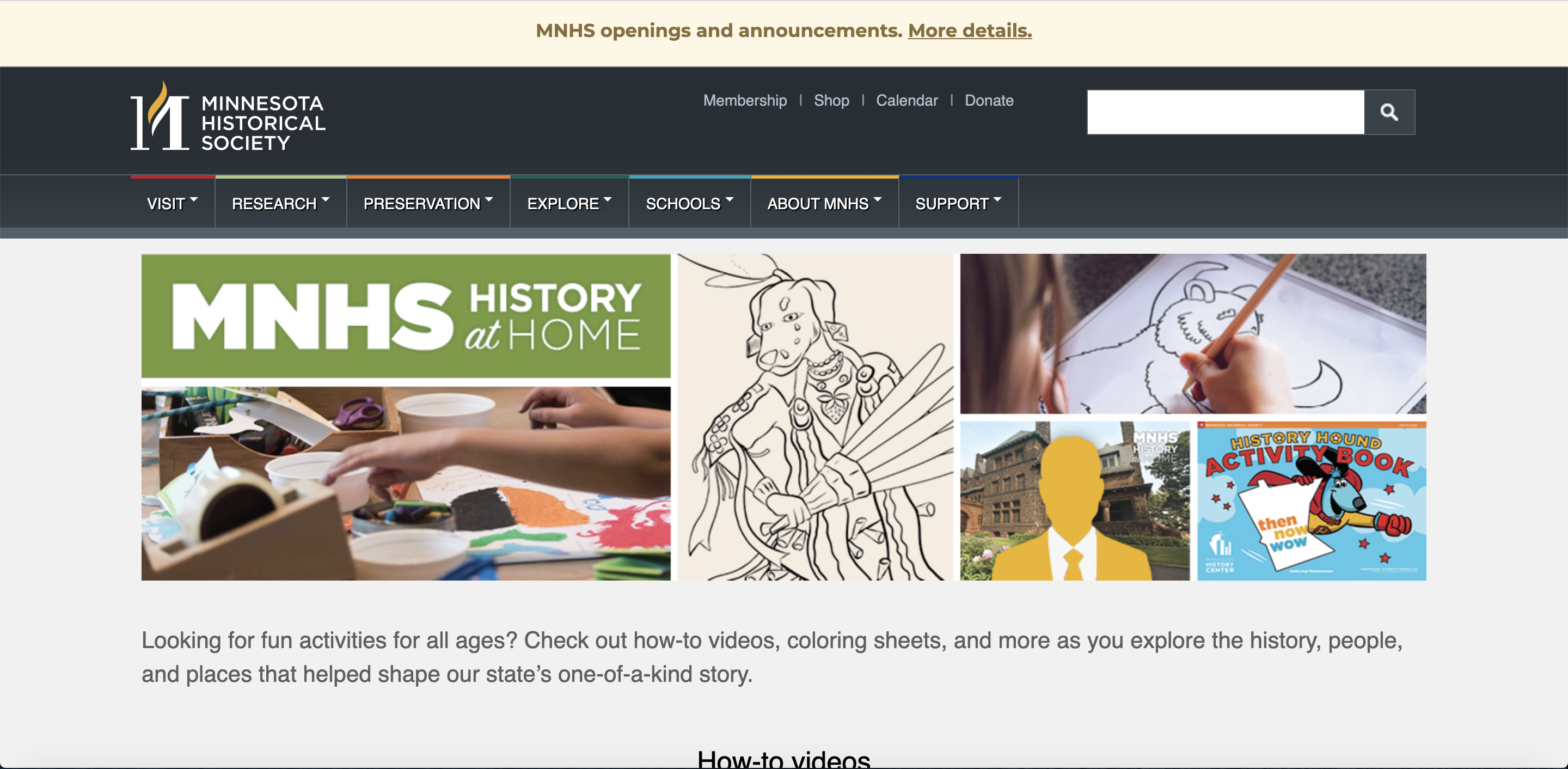Expand the RESEARCH menu
Viewport: 1568px width, 769px height.
(x=280, y=203)
